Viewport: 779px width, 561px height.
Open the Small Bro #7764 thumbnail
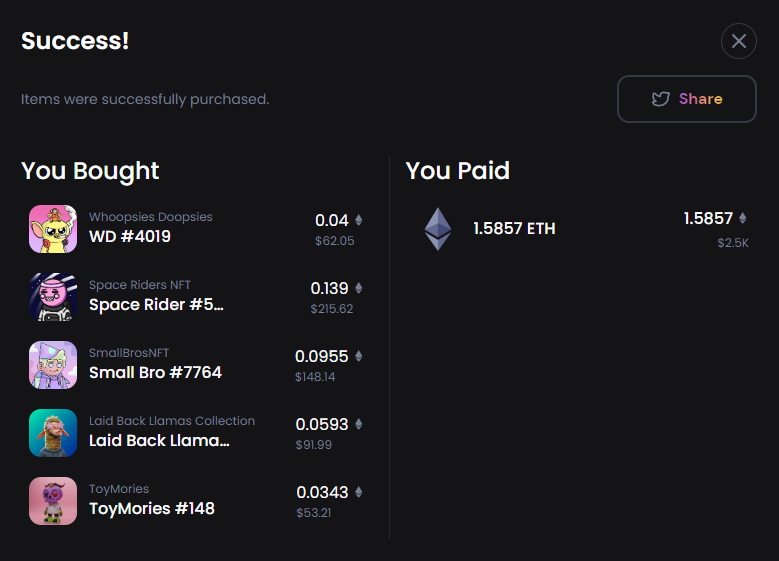[53, 365]
